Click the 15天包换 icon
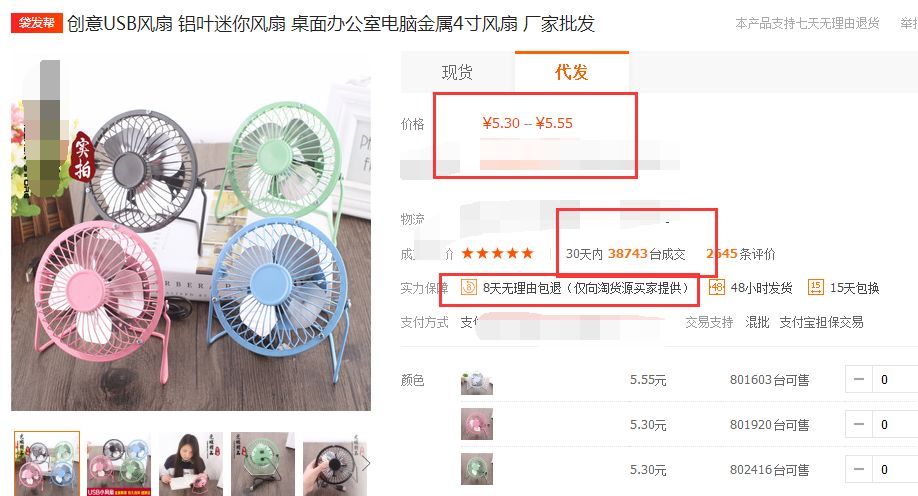This screenshot has width=918, height=496. point(816,287)
